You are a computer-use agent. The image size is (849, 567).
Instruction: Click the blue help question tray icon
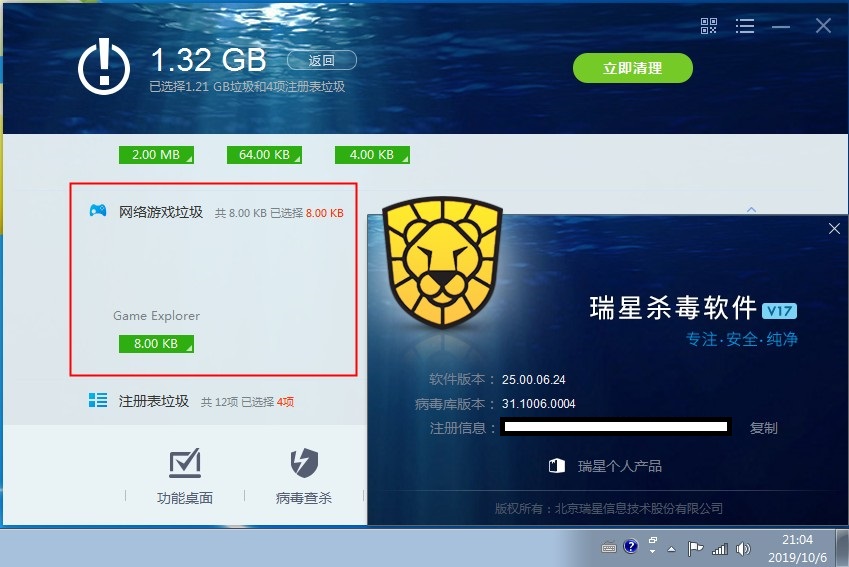point(630,546)
